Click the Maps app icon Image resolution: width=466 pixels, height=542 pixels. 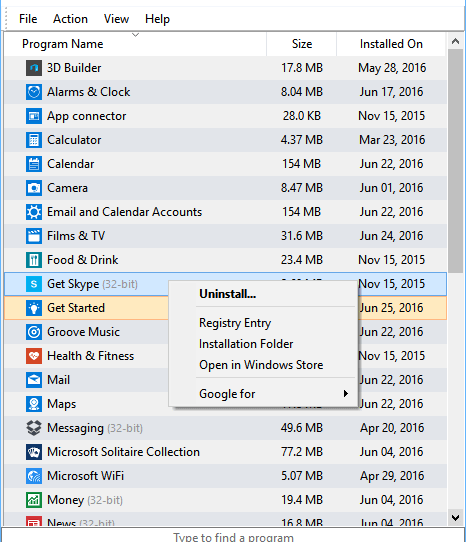pos(34,404)
